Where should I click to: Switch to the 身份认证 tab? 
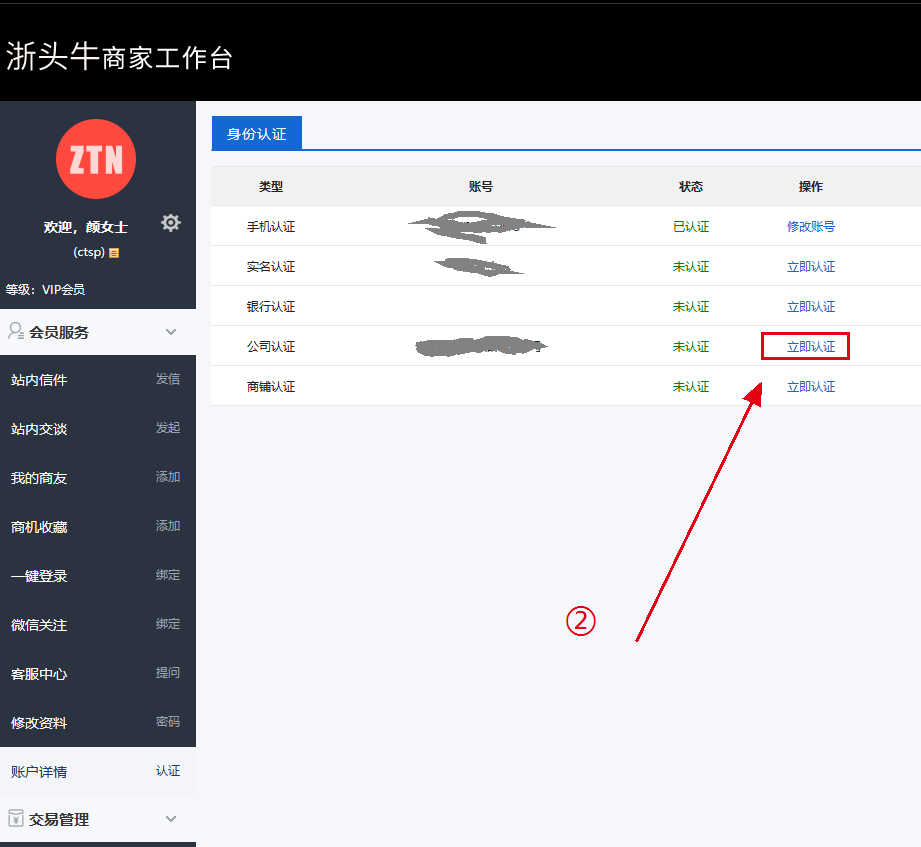pos(256,134)
